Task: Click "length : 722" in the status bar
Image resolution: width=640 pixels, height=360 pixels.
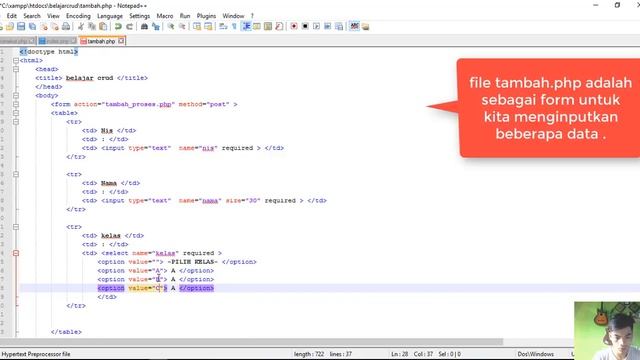Action: point(309,354)
